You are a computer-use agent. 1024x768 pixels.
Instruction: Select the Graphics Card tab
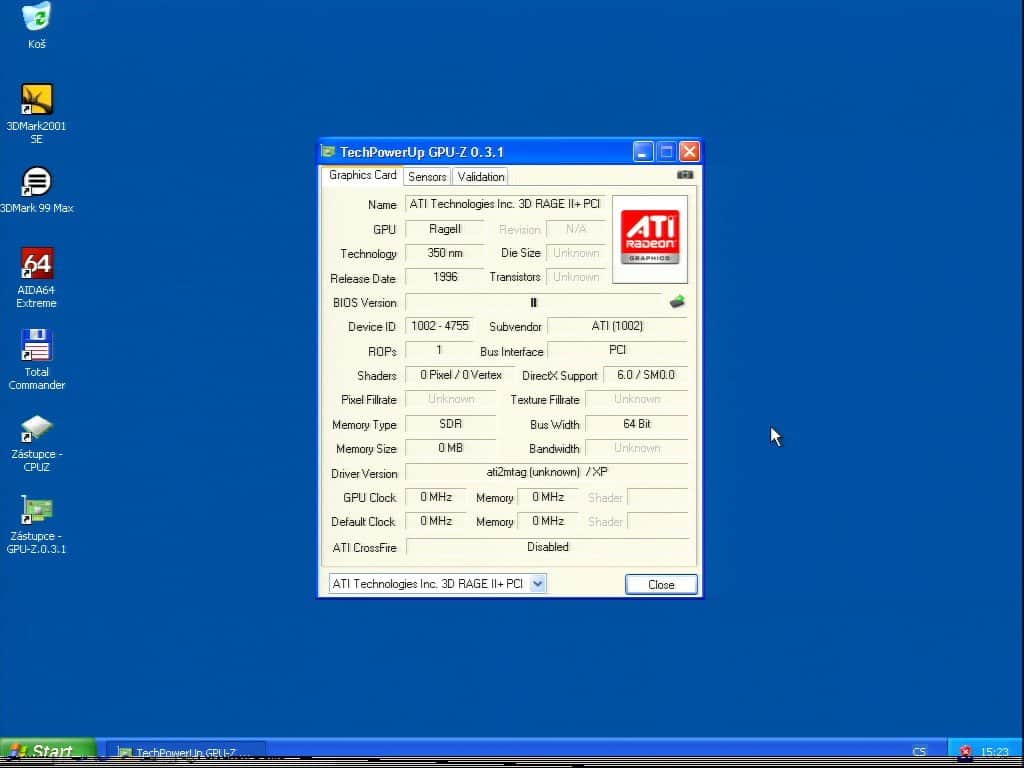[362, 176]
